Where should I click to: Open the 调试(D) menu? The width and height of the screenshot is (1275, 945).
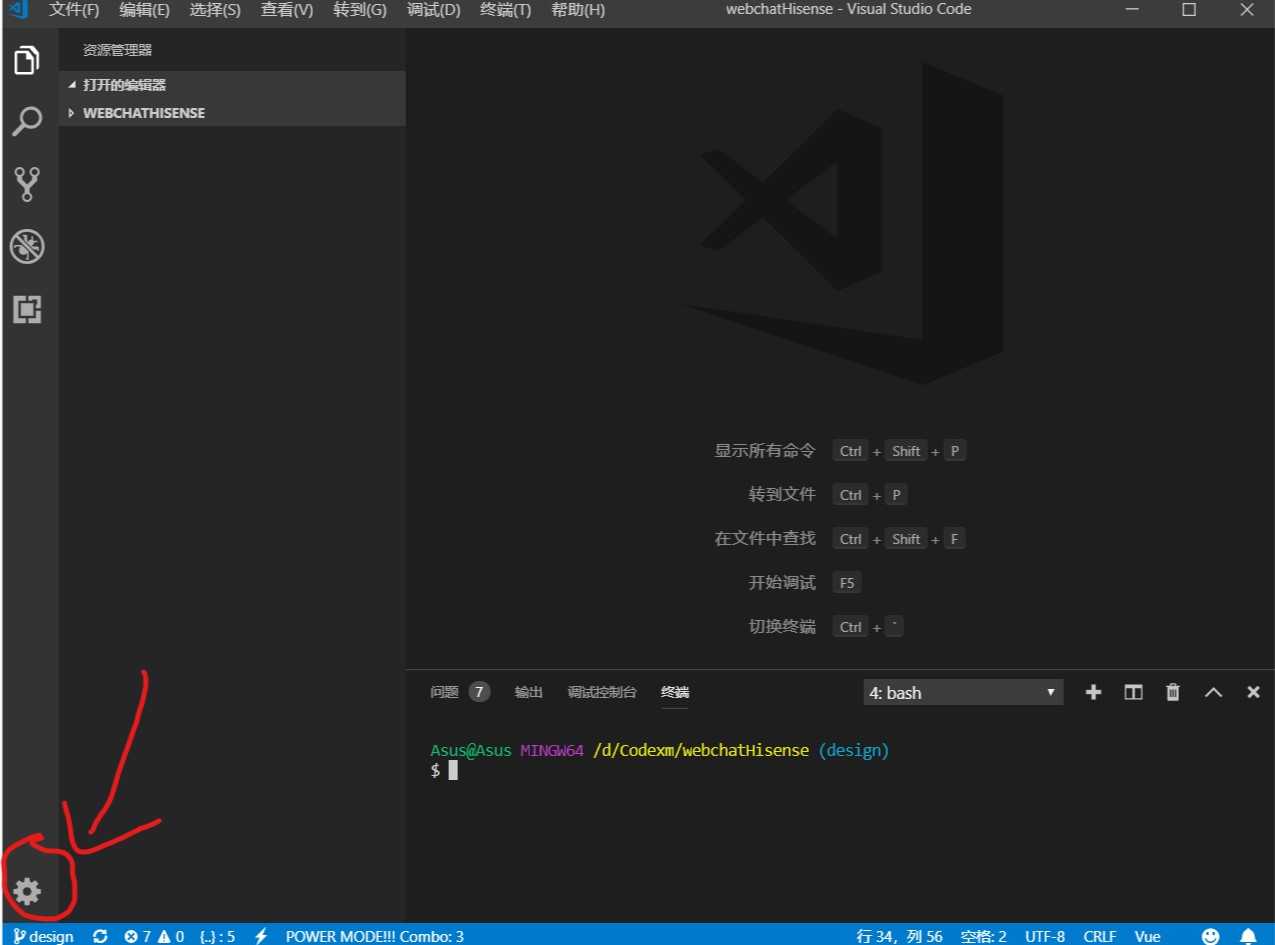434,10
